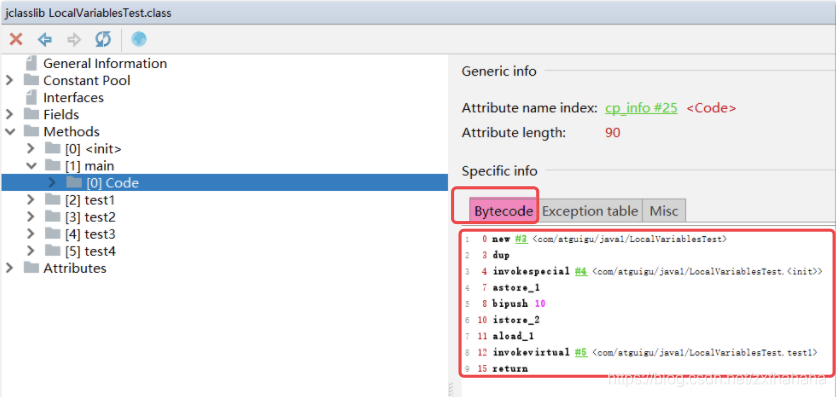Click the 'invokevirtual' instruction text

coord(531,352)
